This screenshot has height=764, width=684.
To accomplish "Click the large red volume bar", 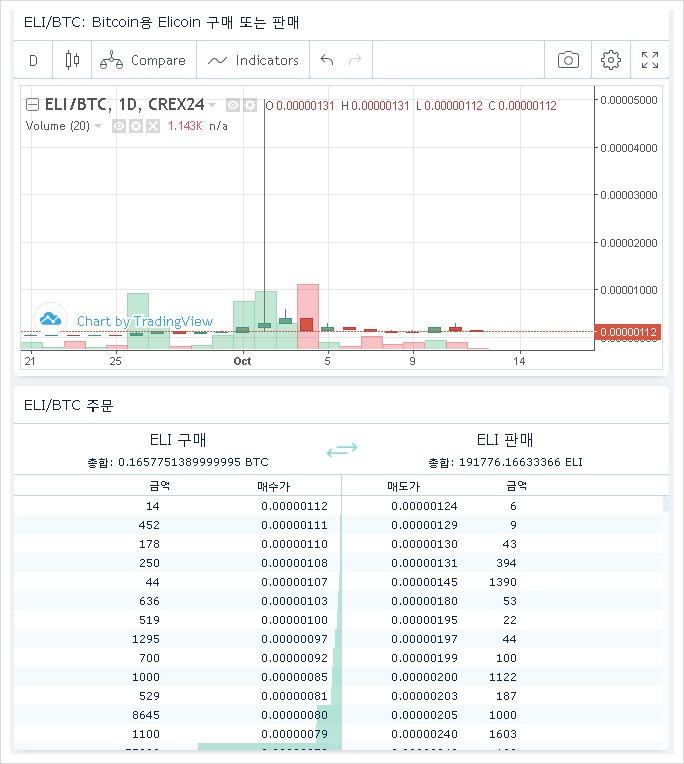I will [308, 316].
